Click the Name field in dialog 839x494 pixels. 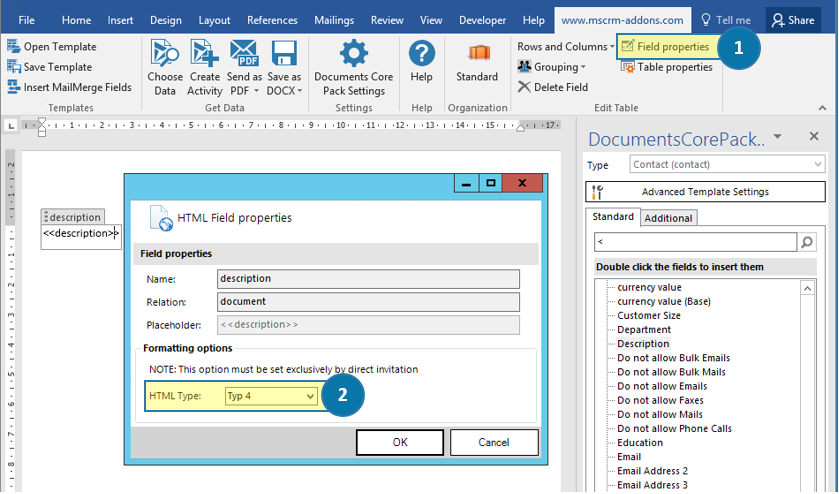coord(368,279)
